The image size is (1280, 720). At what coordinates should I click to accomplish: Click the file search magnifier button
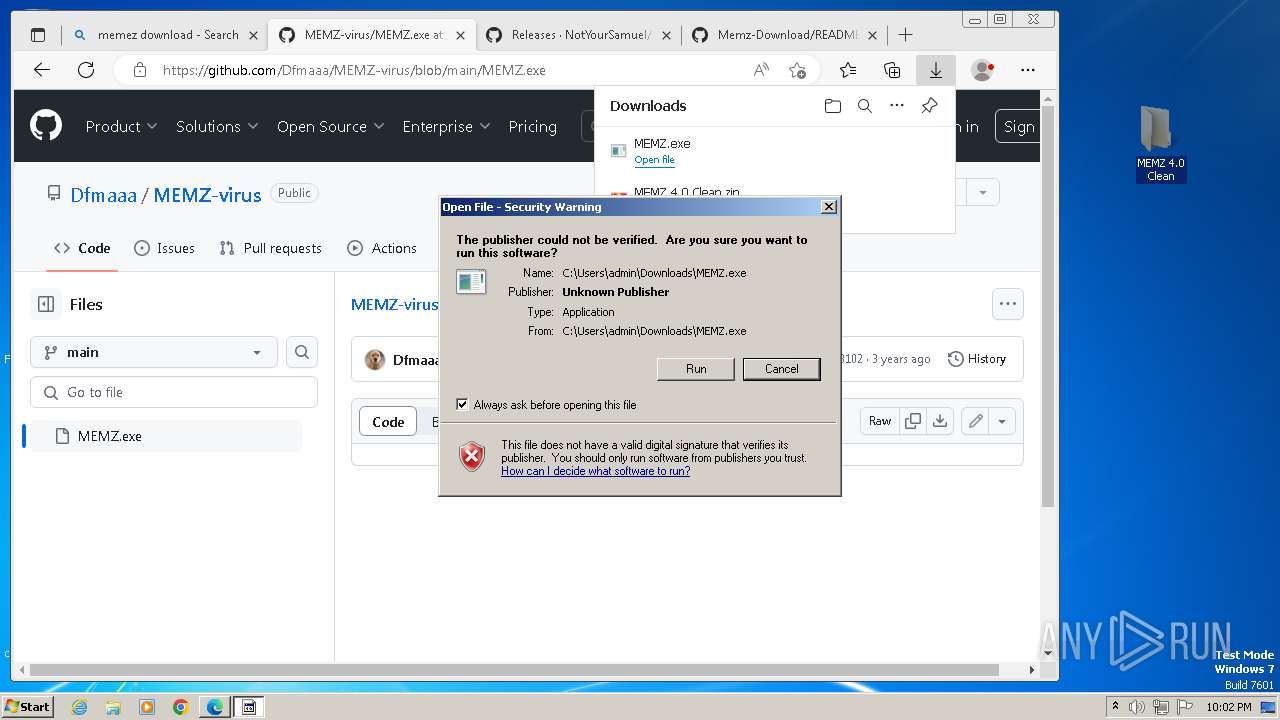click(302, 352)
